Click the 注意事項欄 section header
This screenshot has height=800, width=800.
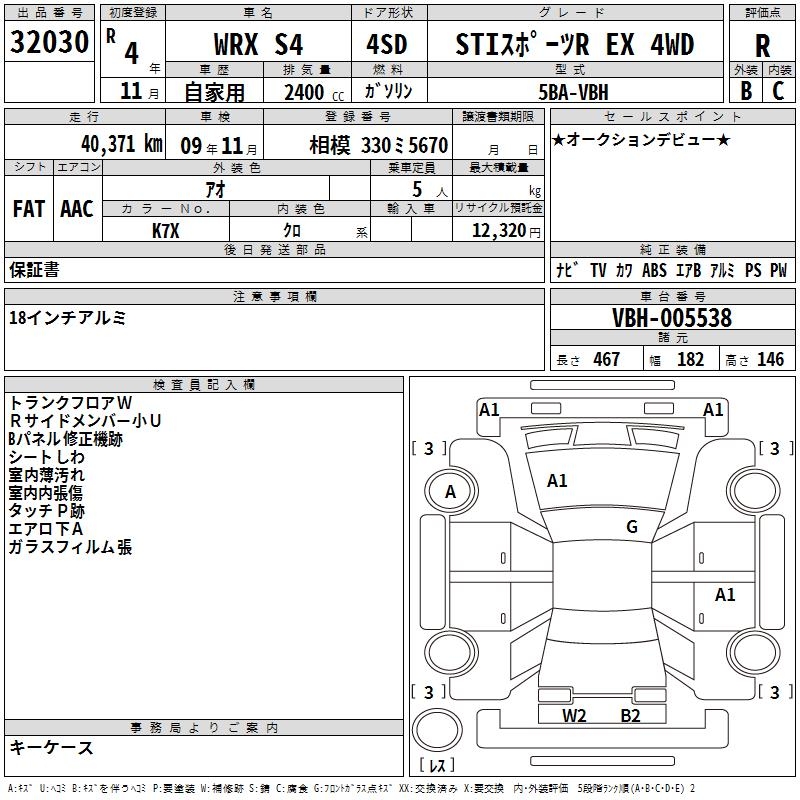coord(275,296)
